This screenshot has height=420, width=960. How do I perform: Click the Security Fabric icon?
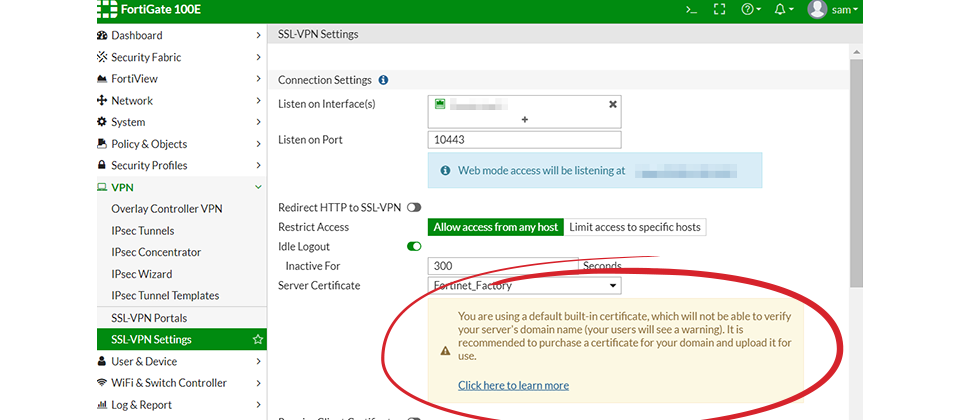point(102,57)
